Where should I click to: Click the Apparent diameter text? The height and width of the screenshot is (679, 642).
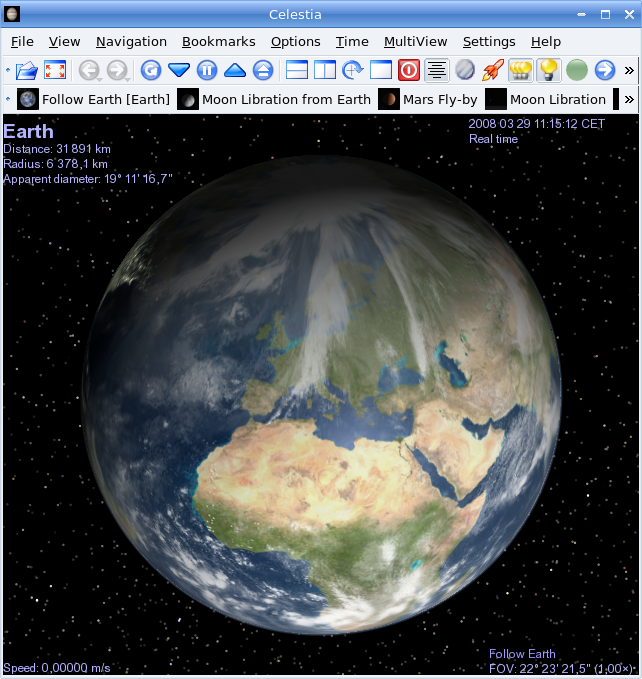[x=88, y=179]
